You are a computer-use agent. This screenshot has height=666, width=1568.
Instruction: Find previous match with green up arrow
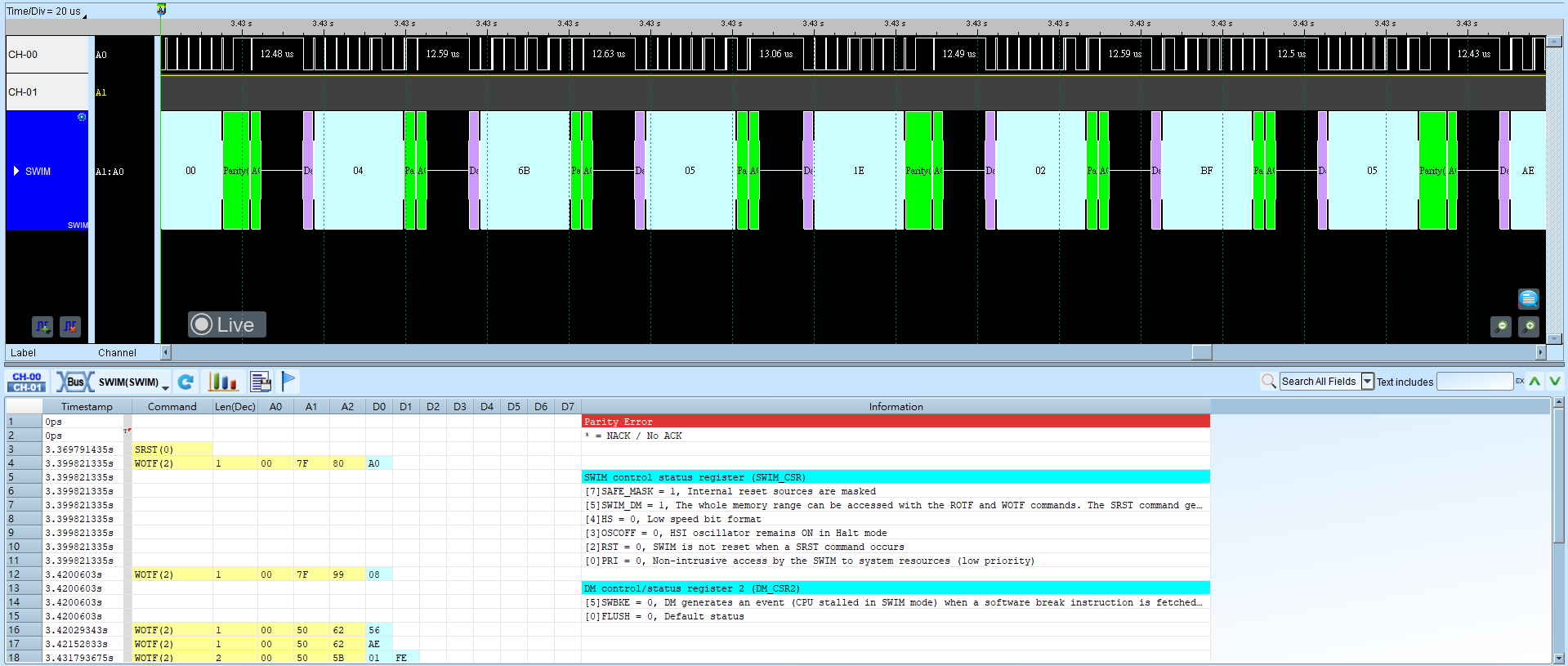(x=1534, y=381)
